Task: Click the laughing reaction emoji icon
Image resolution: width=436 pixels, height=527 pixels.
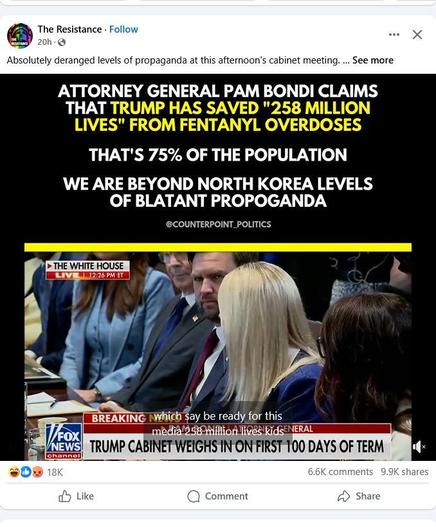Action: [x=14, y=472]
